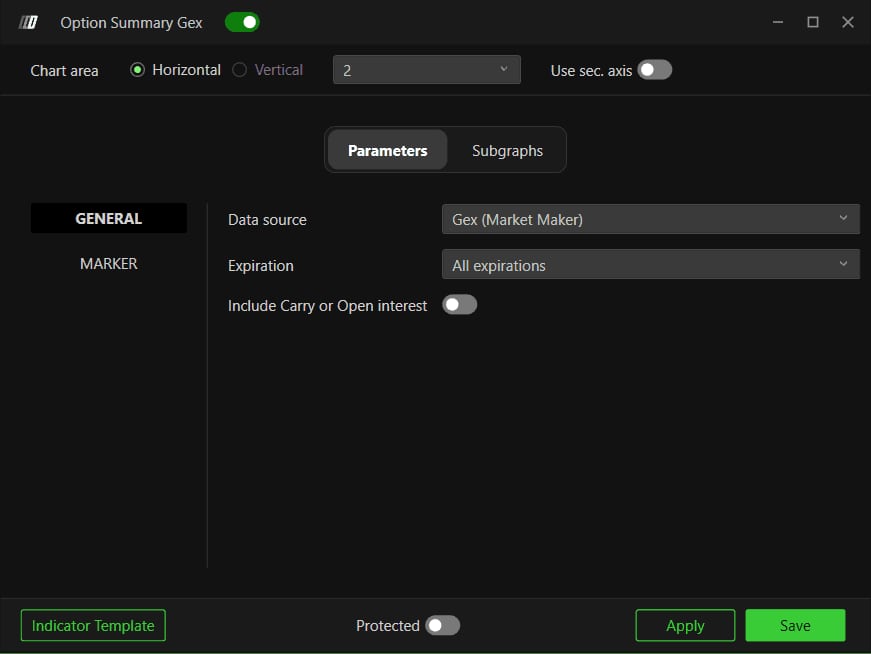The height and width of the screenshot is (654, 871).
Task: Enable the Use sec. axis toggle
Action: click(654, 70)
